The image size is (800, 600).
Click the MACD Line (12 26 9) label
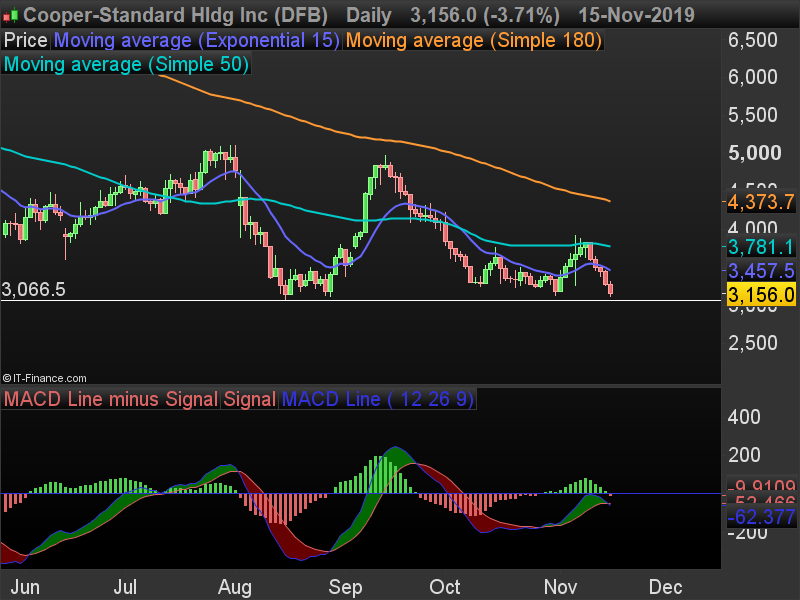(x=378, y=399)
